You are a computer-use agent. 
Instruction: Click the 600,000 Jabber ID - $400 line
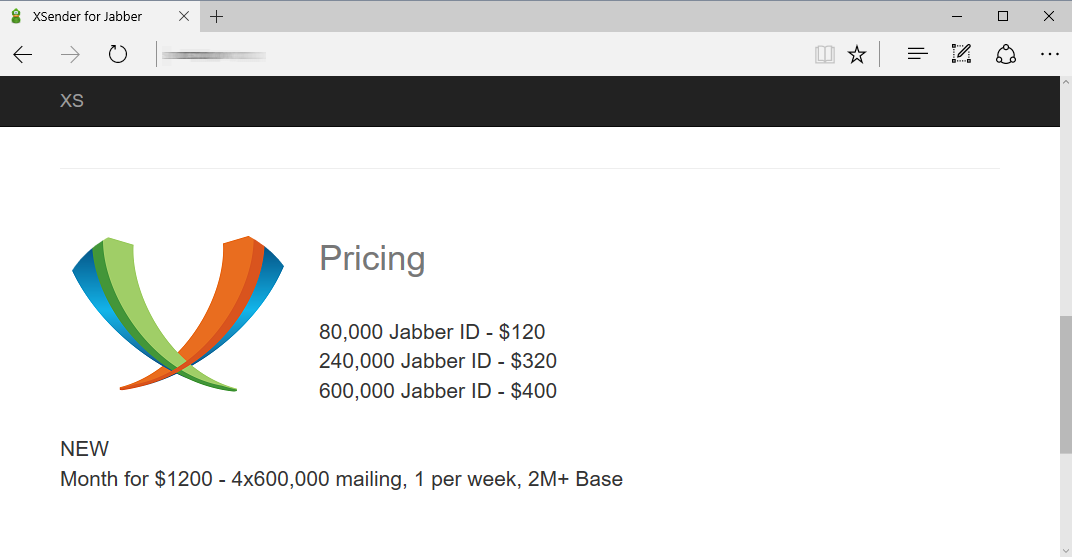point(438,391)
